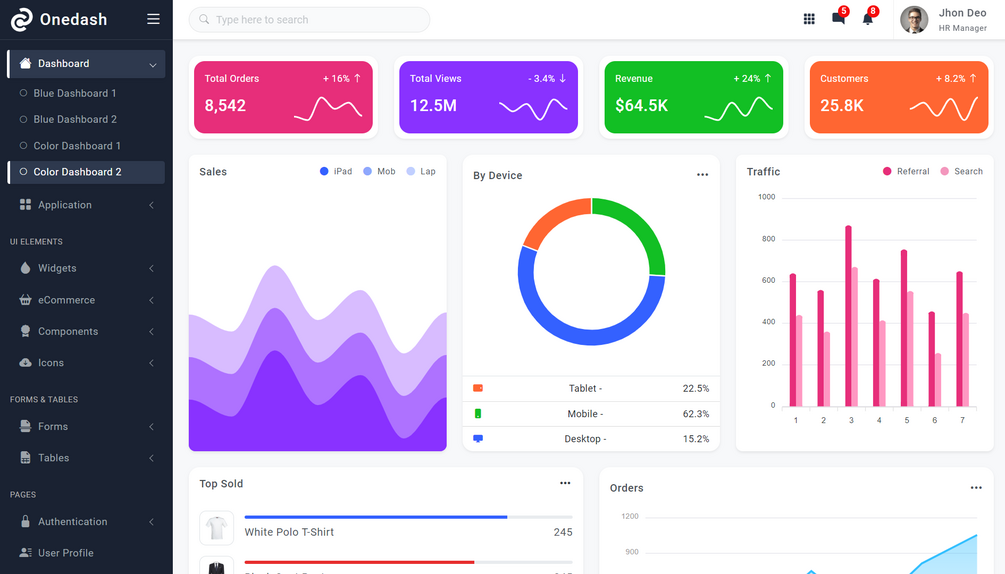Click the Mobile device icon
The image size is (1005, 574).
coord(478,414)
